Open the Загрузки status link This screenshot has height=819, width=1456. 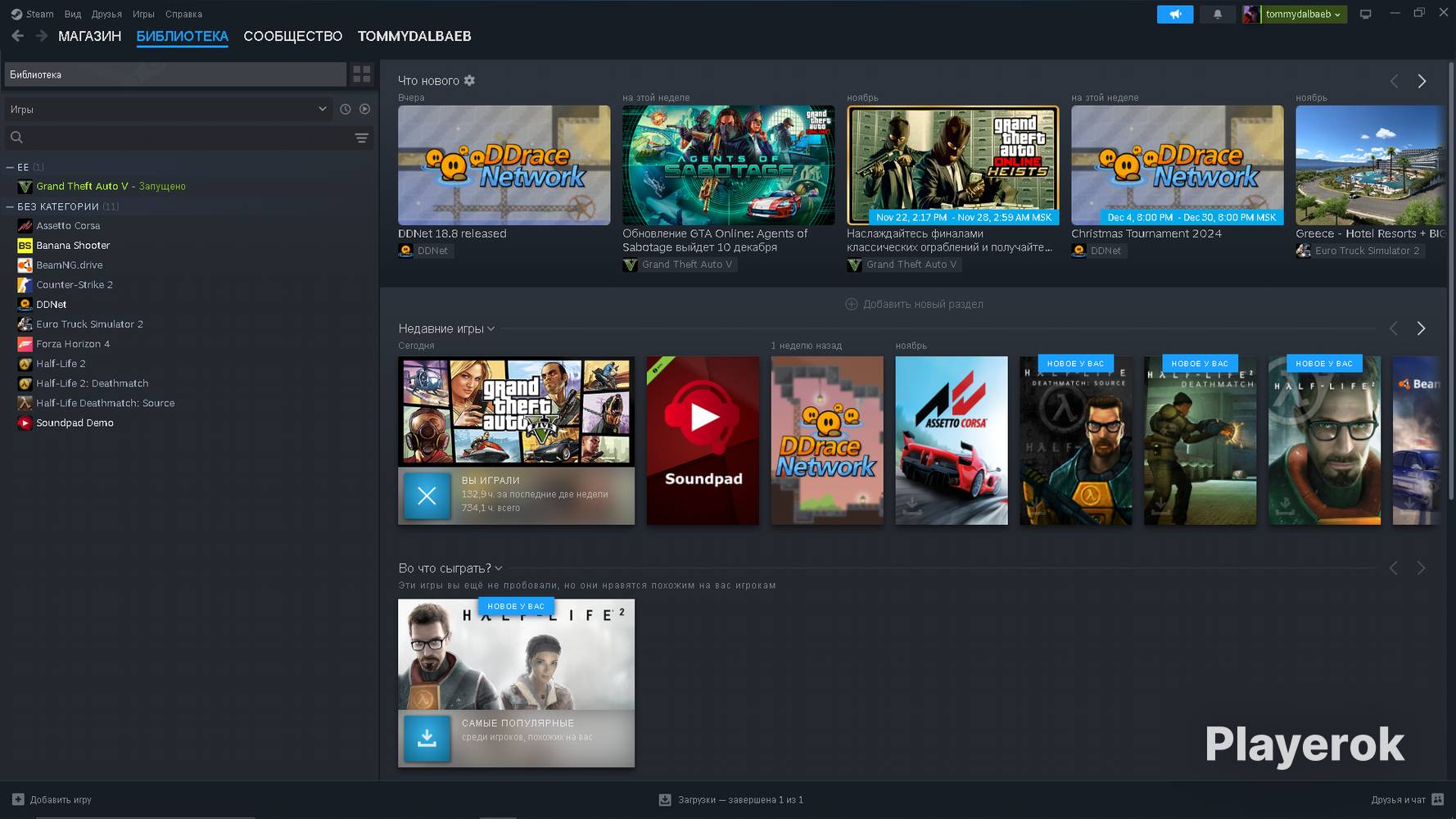pos(740,799)
